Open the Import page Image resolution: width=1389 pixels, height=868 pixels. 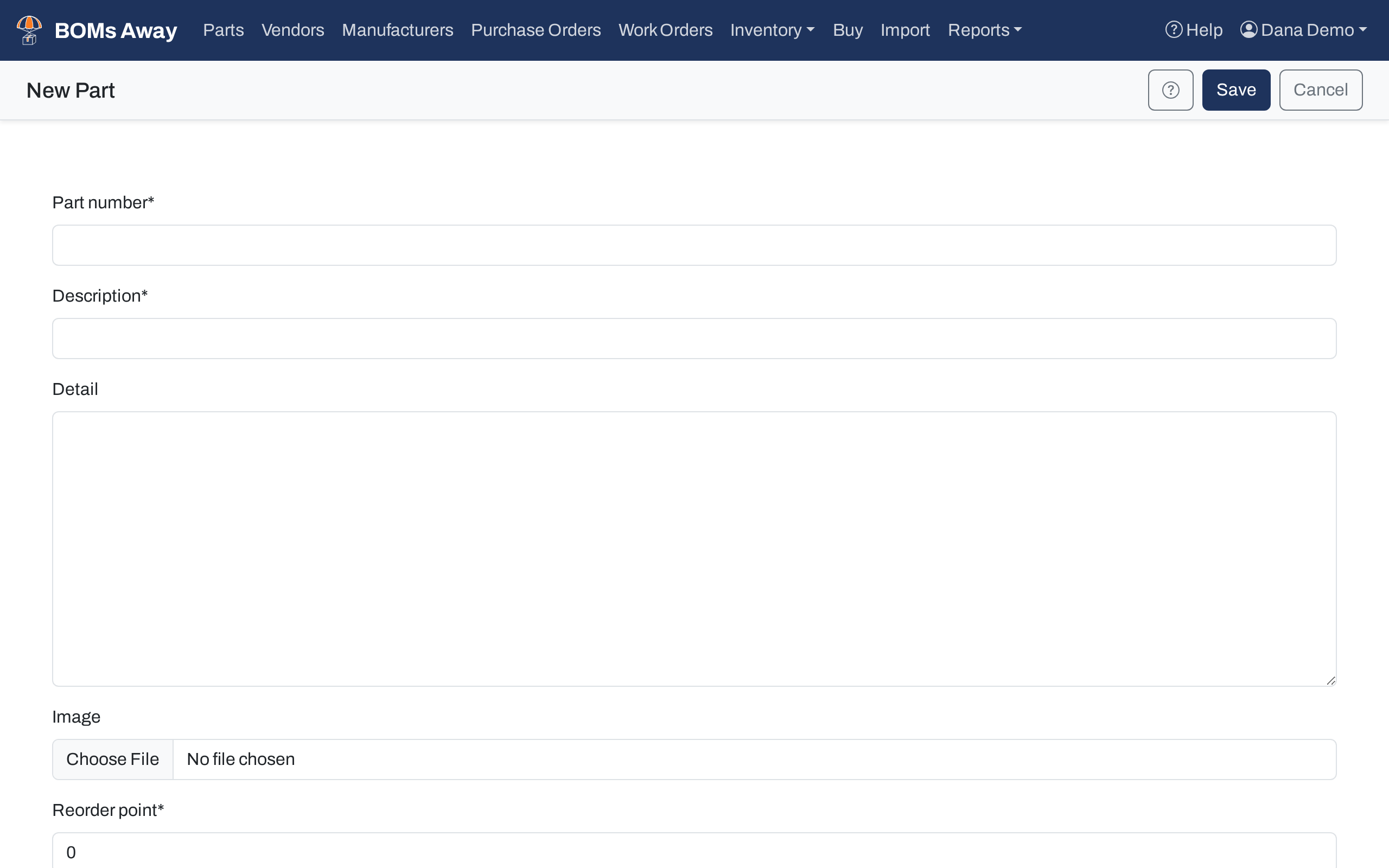click(x=905, y=30)
